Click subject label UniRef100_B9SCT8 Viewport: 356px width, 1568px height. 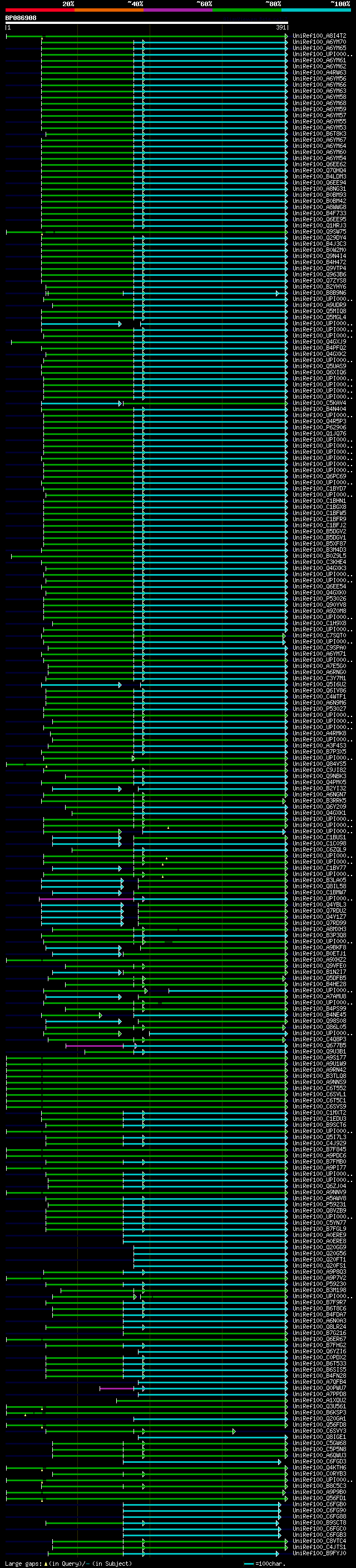coord(319,1522)
